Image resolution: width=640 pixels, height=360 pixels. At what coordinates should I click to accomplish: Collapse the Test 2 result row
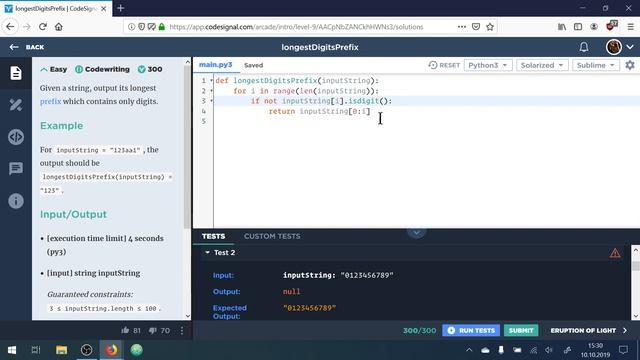click(x=207, y=253)
